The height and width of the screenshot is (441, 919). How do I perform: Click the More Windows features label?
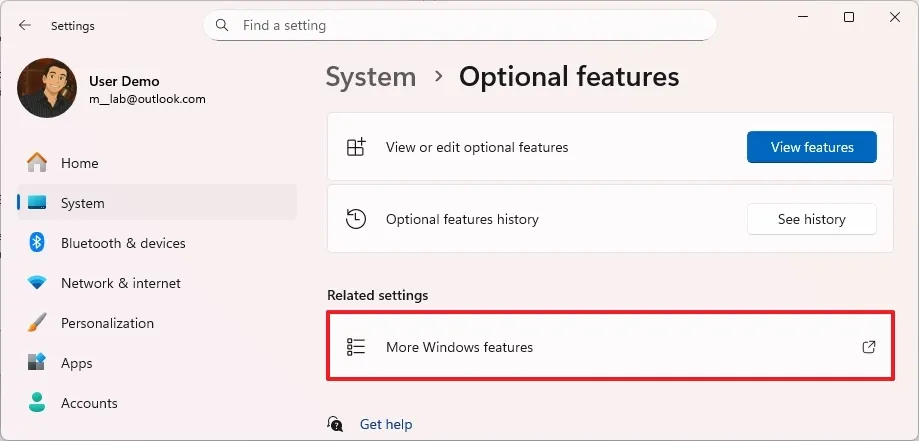click(460, 347)
